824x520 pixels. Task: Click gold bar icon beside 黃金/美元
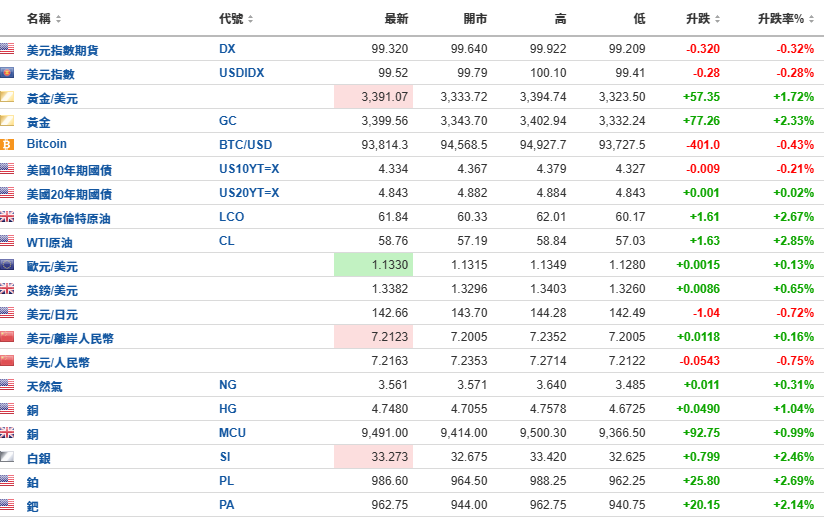[7, 97]
